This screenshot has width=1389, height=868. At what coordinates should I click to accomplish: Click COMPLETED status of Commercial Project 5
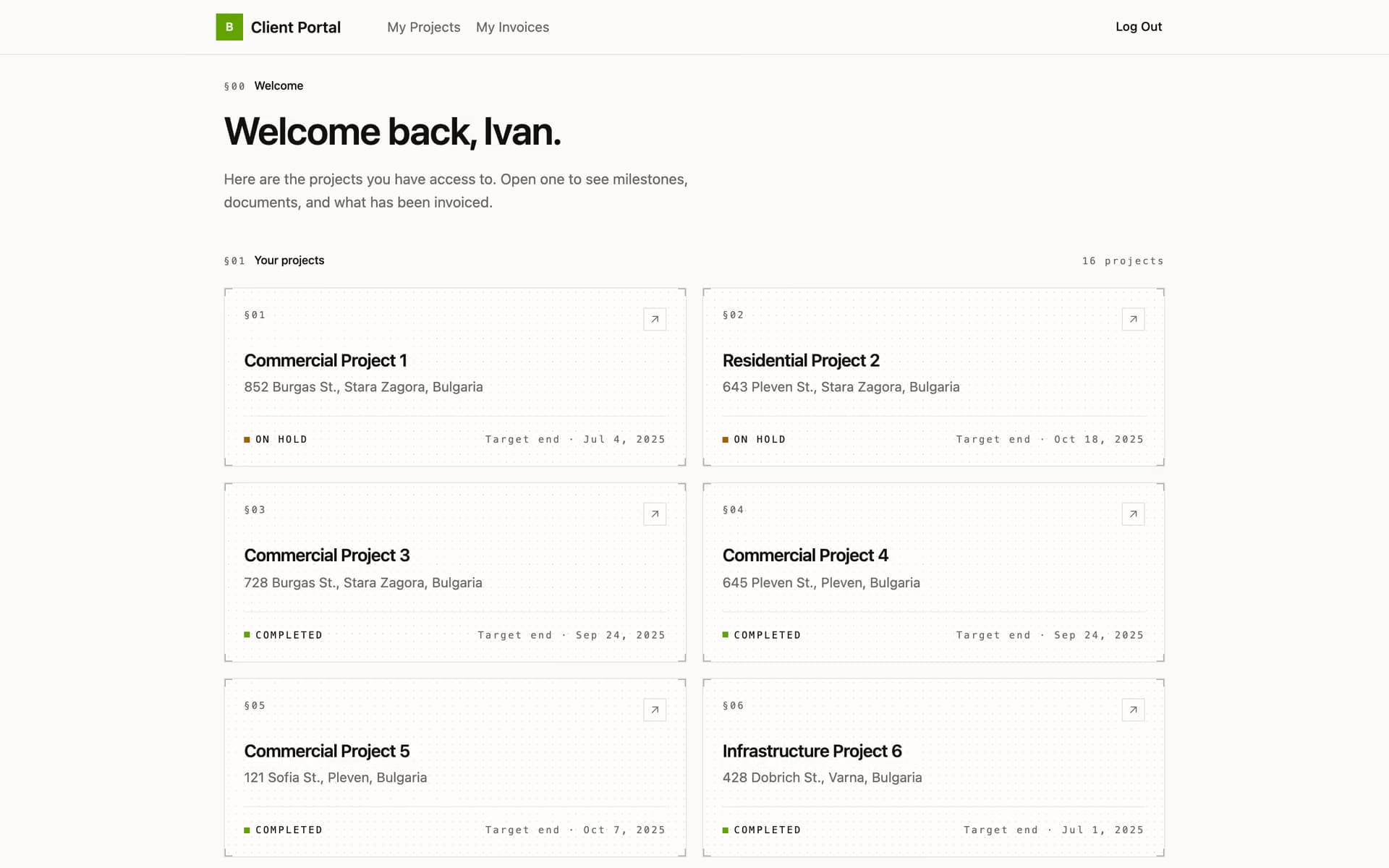click(284, 830)
